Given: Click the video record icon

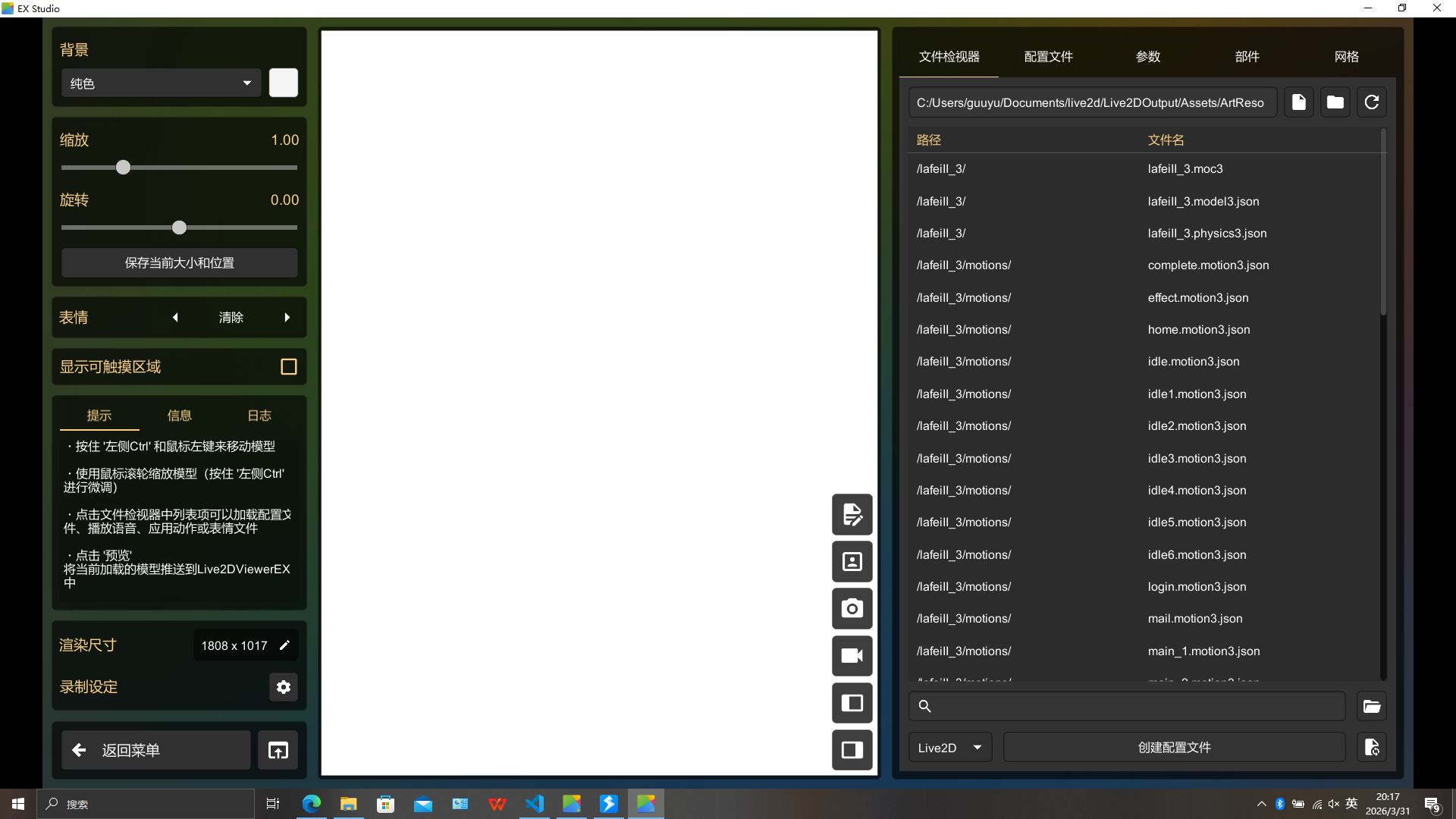Looking at the screenshot, I should (852, 656).
